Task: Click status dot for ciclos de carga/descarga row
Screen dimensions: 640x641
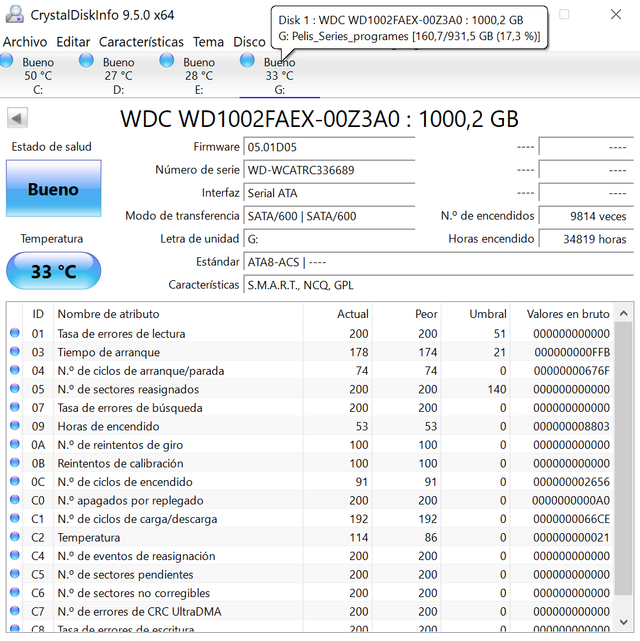Action: point(15,518)
